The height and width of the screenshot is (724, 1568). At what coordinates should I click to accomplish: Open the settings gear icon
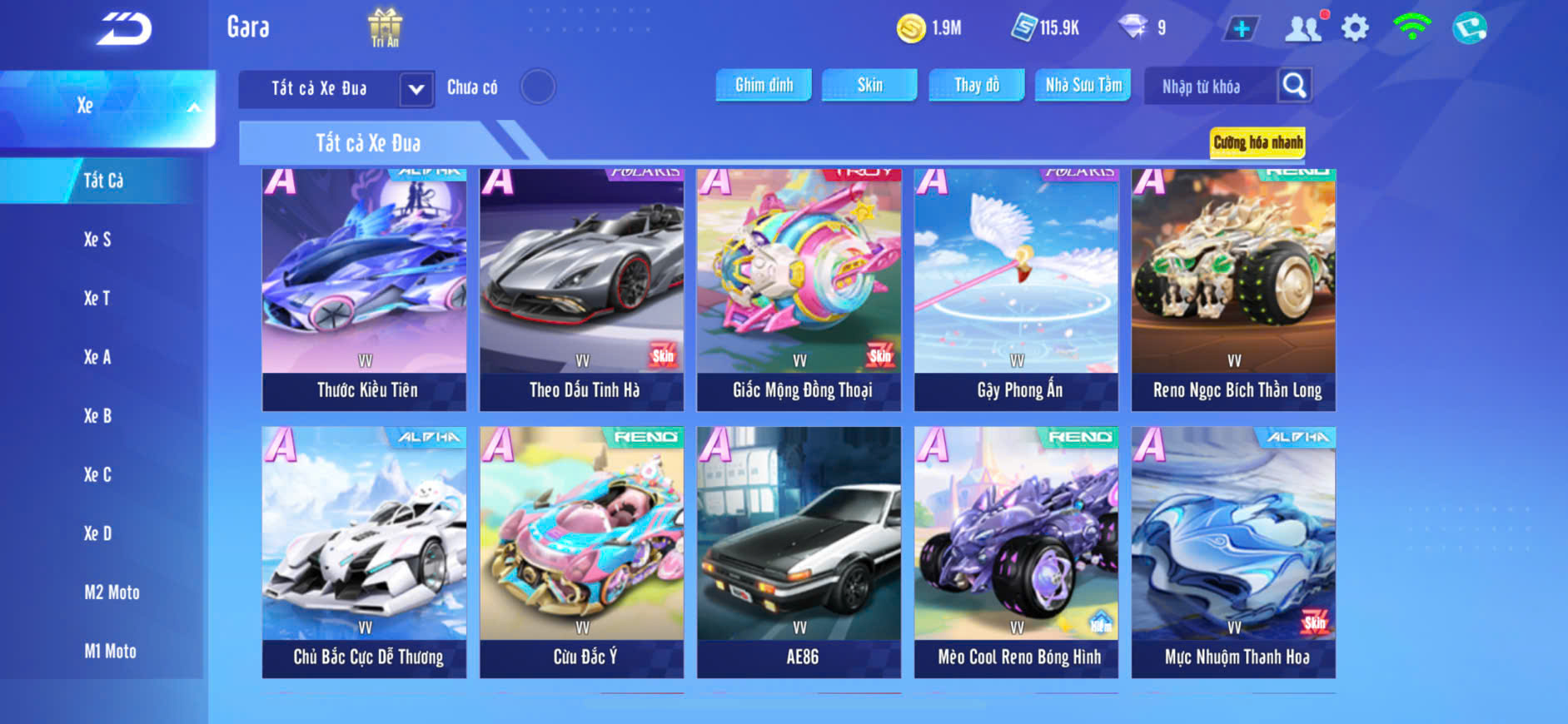pyautogui.click(x=1356, y=28)
